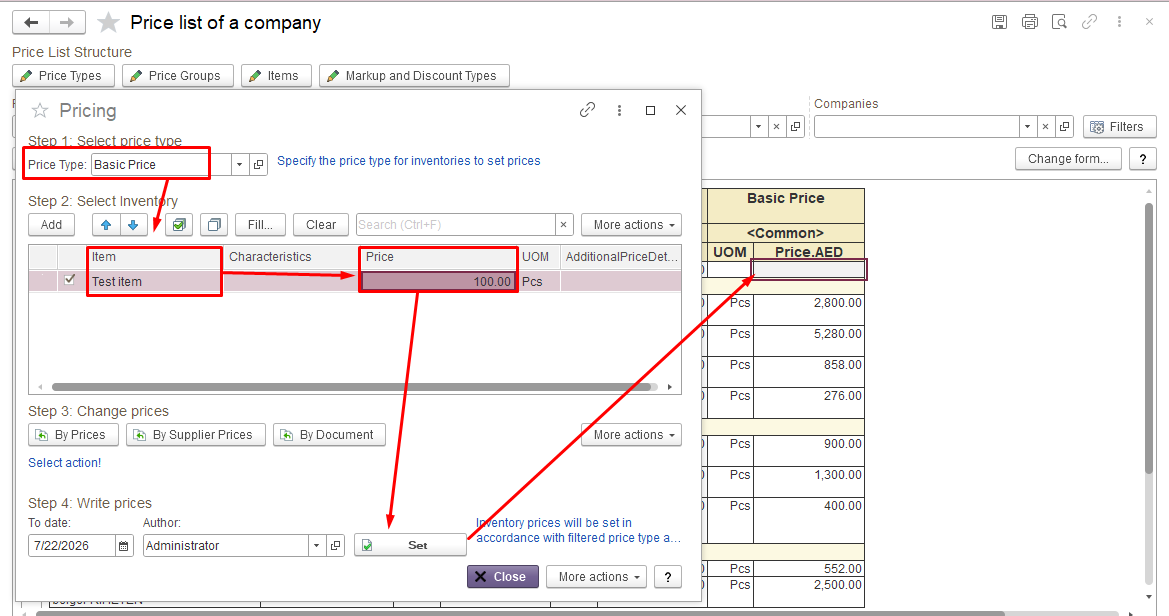Open the Price Groups editor
Screen dimensions: 1169x616
pyautogui.click(x=177, y=75)
